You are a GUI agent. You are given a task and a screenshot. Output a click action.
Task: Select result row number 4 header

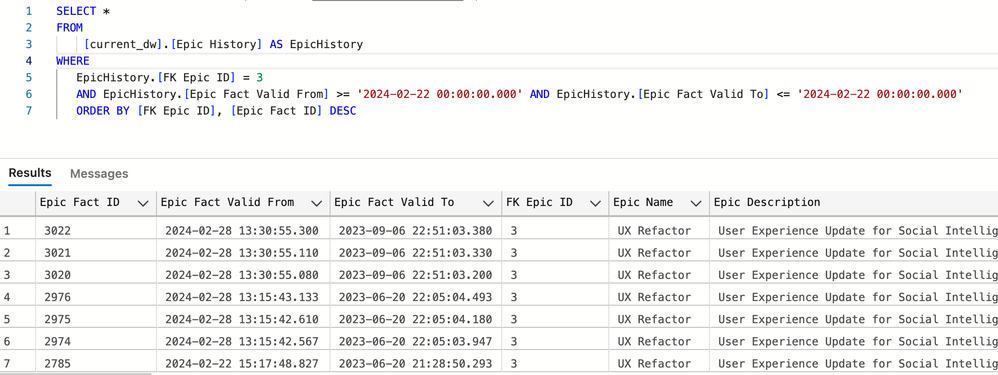point(17,297)
